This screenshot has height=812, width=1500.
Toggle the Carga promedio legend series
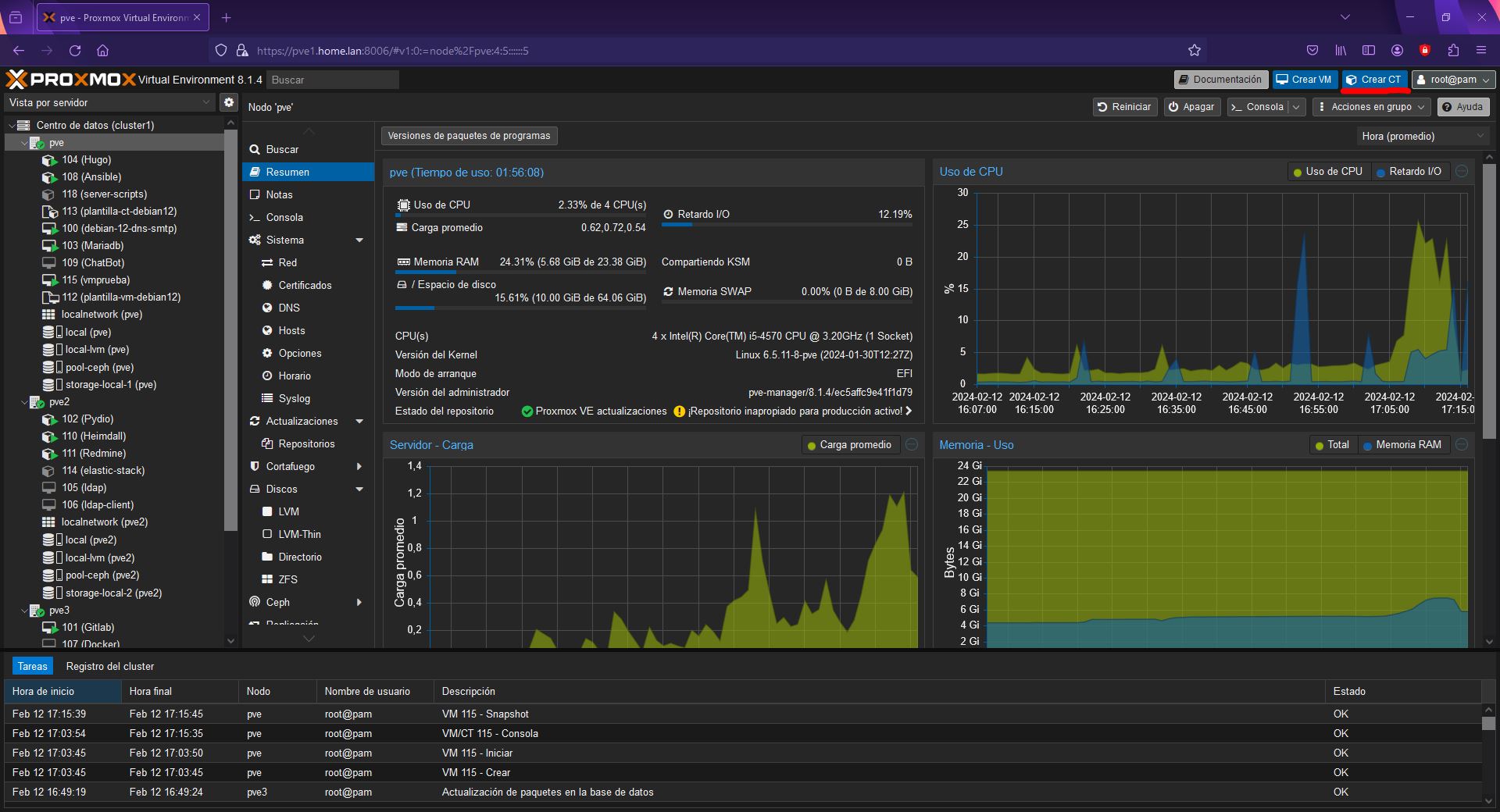coord(850,445)
